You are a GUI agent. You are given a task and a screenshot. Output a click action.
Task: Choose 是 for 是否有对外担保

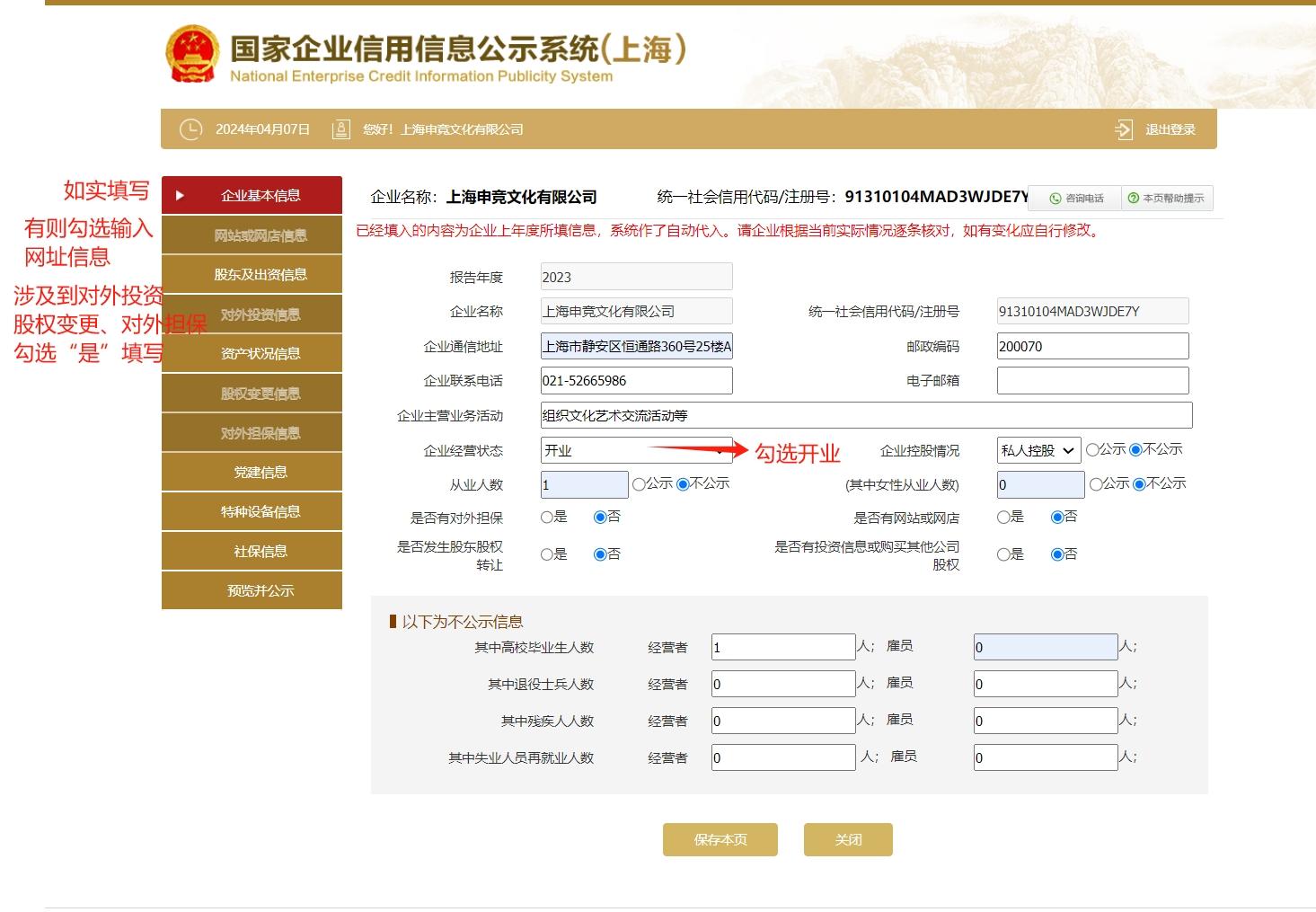click(547, 517)
